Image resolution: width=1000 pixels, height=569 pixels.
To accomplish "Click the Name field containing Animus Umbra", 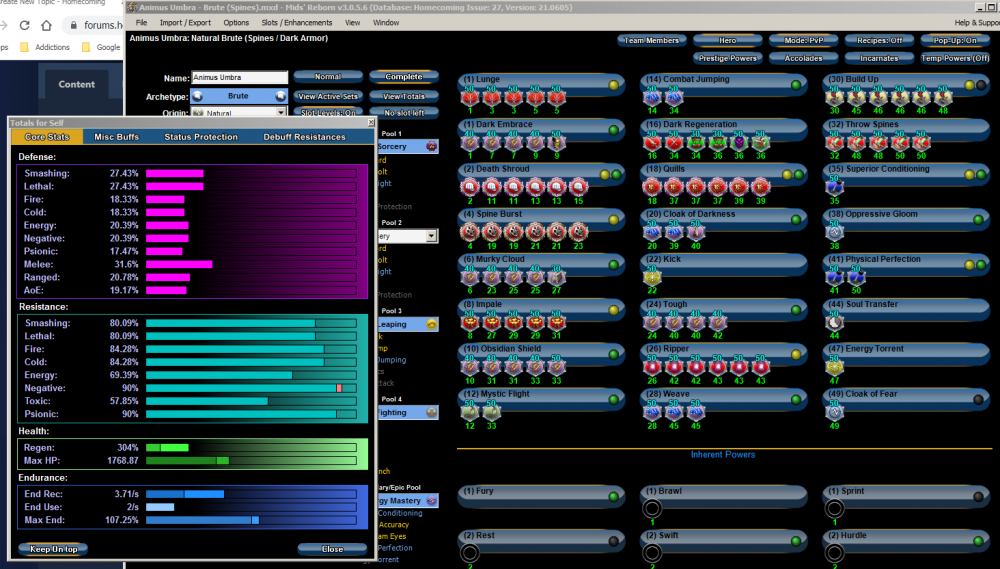I will point(238,78).
